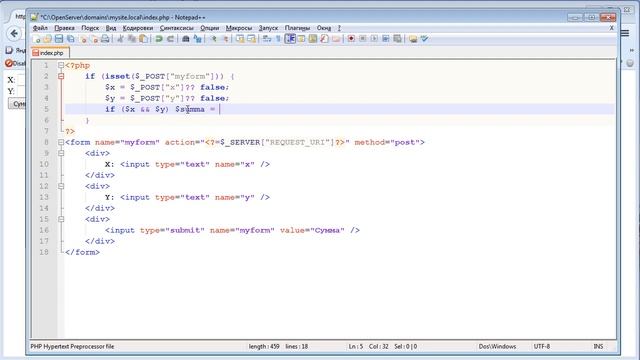The width and height of the screenshot is (640, 360).
Task: Toggle synchronized vertical scrolling icon
Action: click(x=240, y=39)
